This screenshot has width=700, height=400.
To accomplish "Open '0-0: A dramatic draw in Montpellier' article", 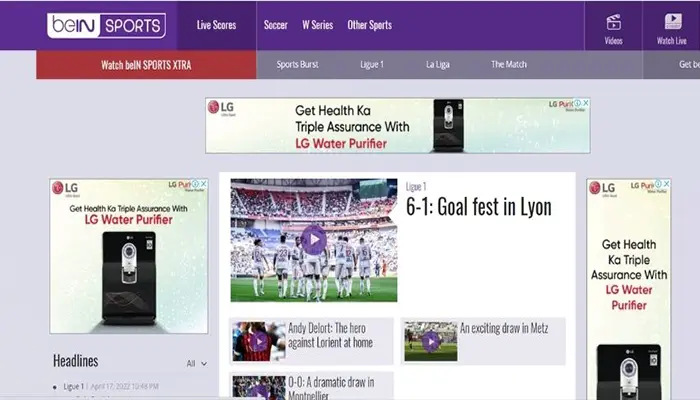I will (x=331, y=388).
